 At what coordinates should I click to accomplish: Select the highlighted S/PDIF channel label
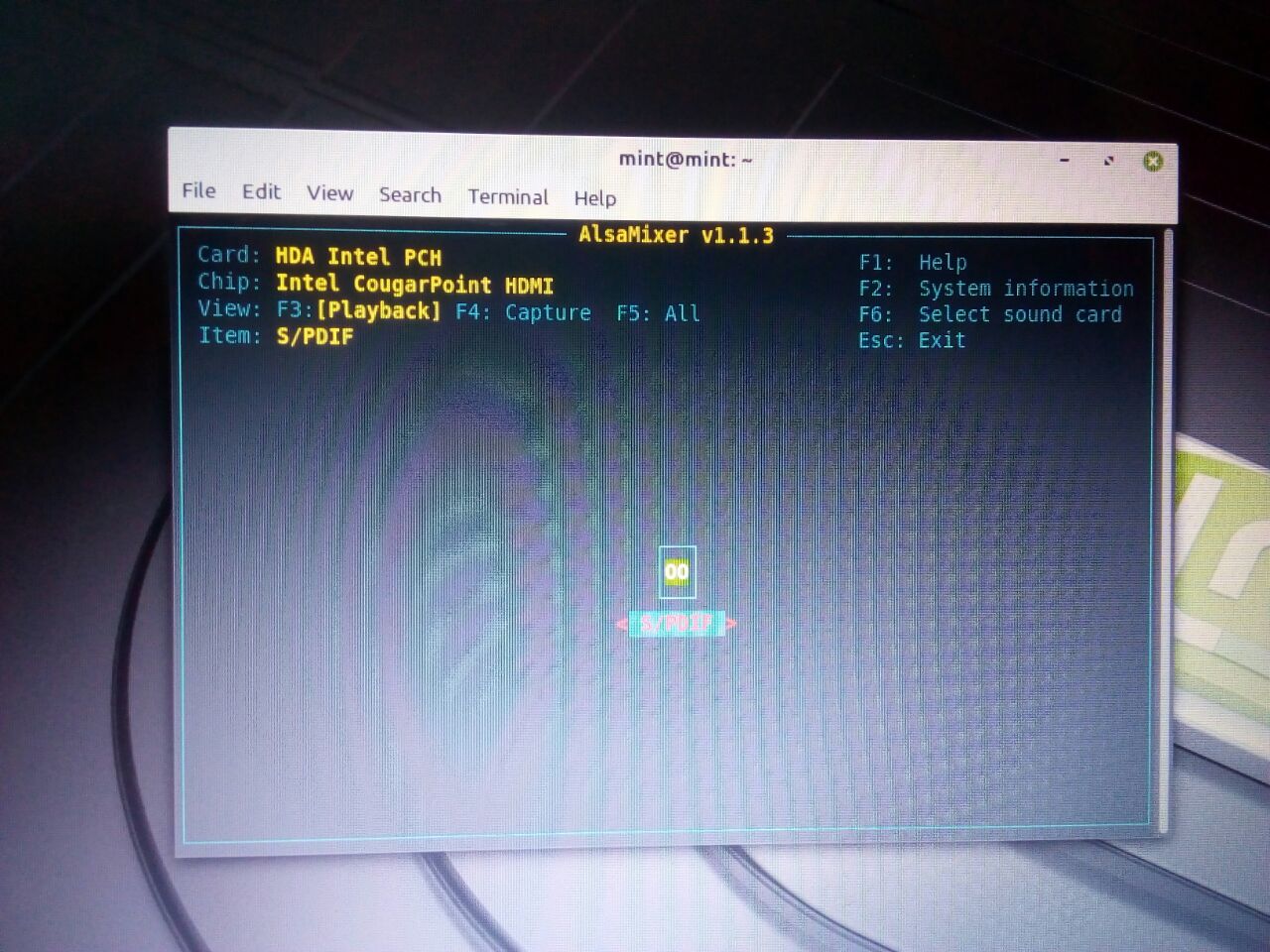pyautogui.click(x=677, y=625)
